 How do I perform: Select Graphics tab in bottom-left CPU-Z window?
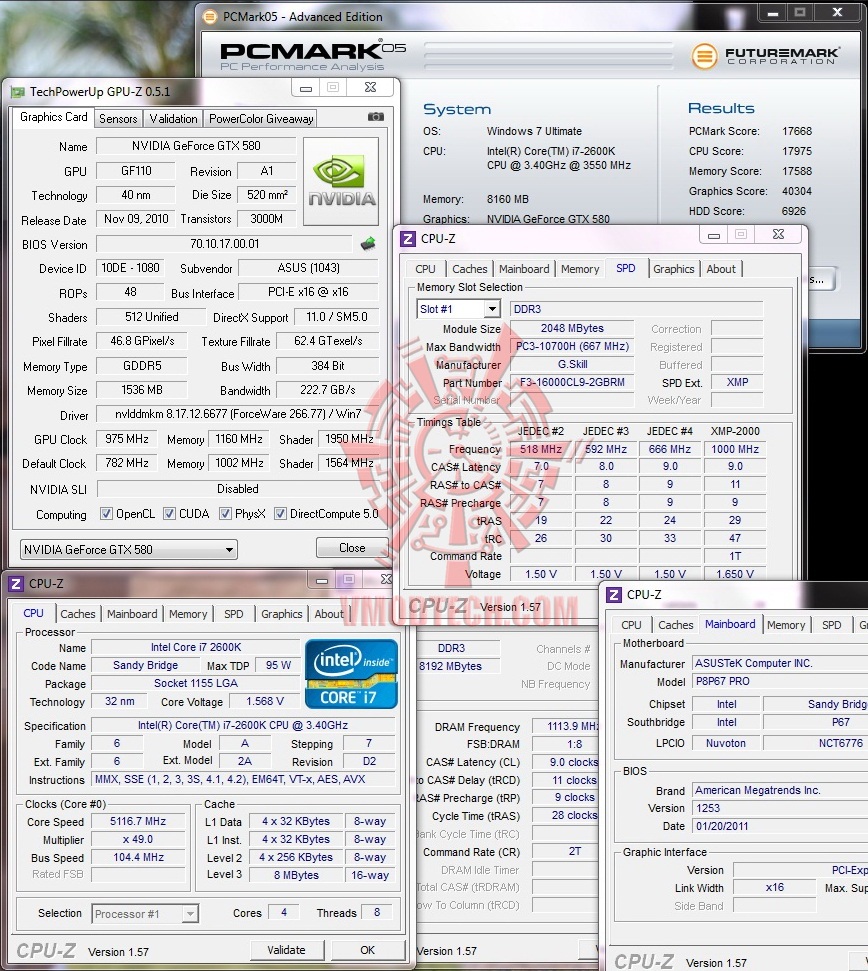click(282, 614)
